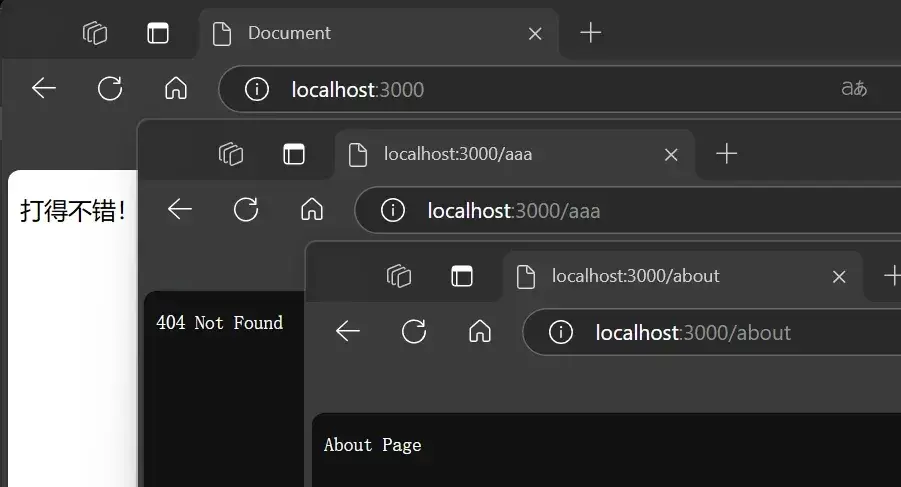The height and width of the screenshot is (487, 901).
Task: Select the Document tab
Action: click(378, 33)
